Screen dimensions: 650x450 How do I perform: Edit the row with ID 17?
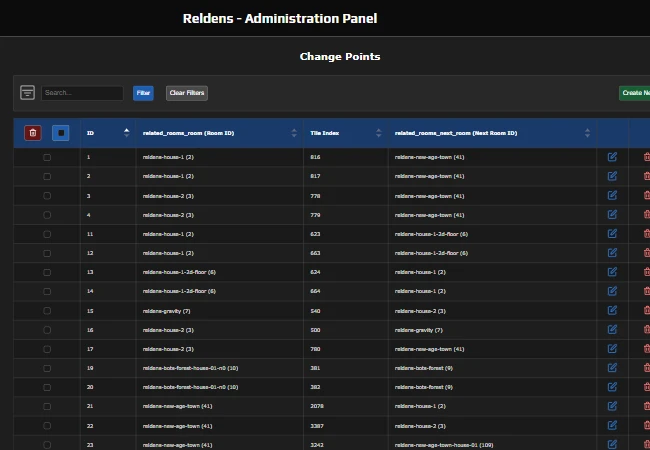612,348
